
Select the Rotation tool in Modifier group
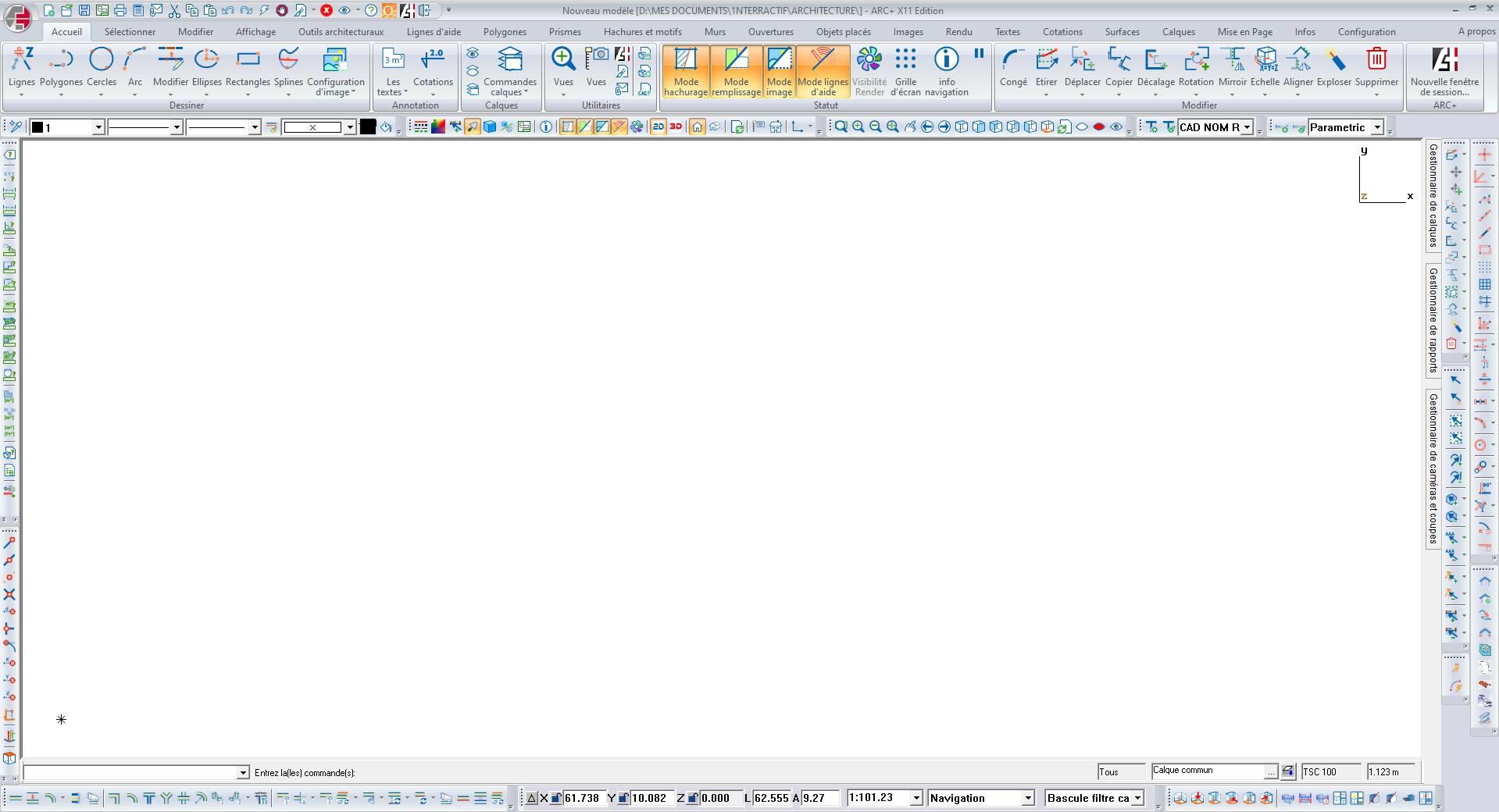pos(1196,60)
